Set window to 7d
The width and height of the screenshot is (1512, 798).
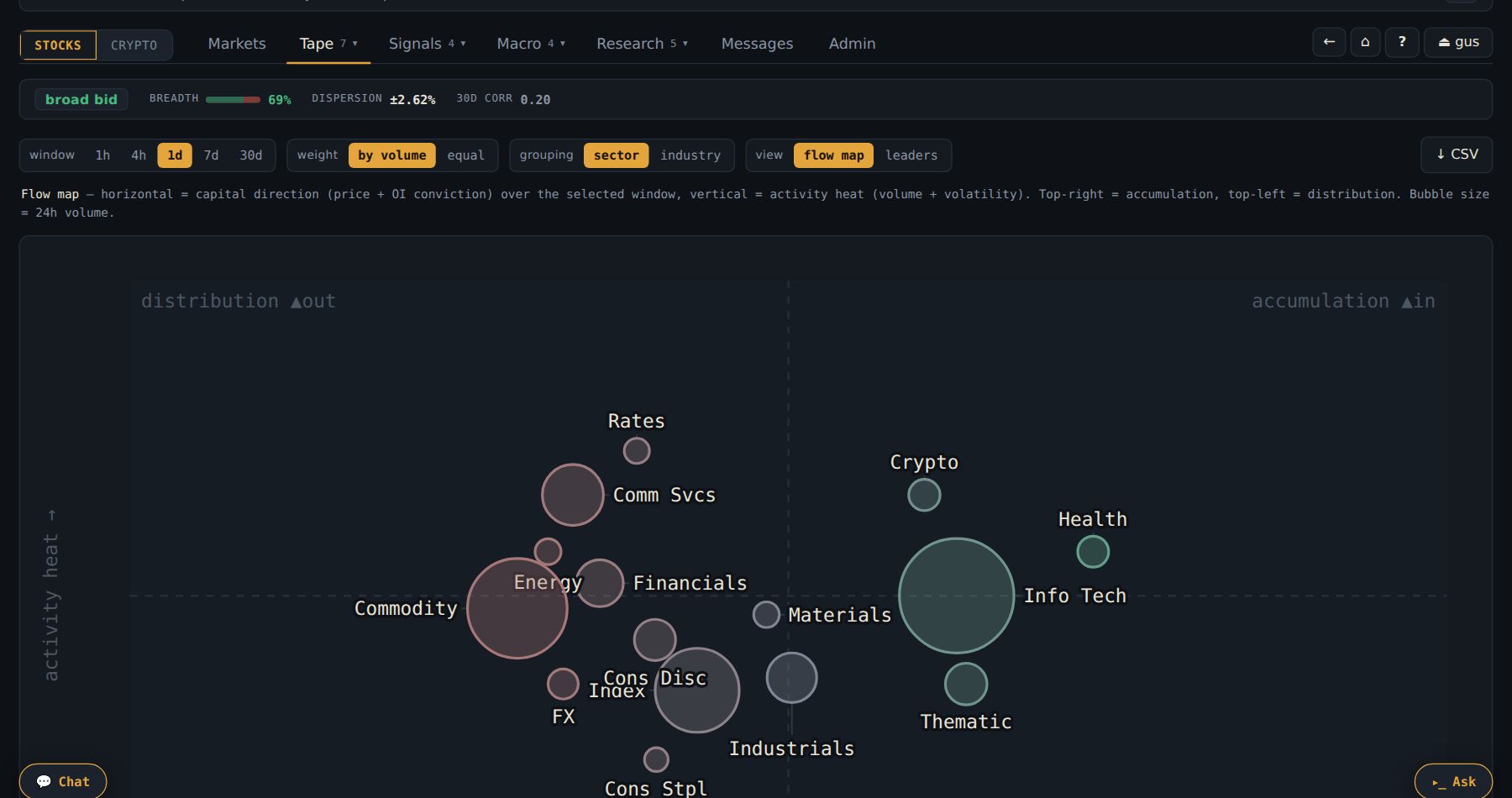pos(211,155)
